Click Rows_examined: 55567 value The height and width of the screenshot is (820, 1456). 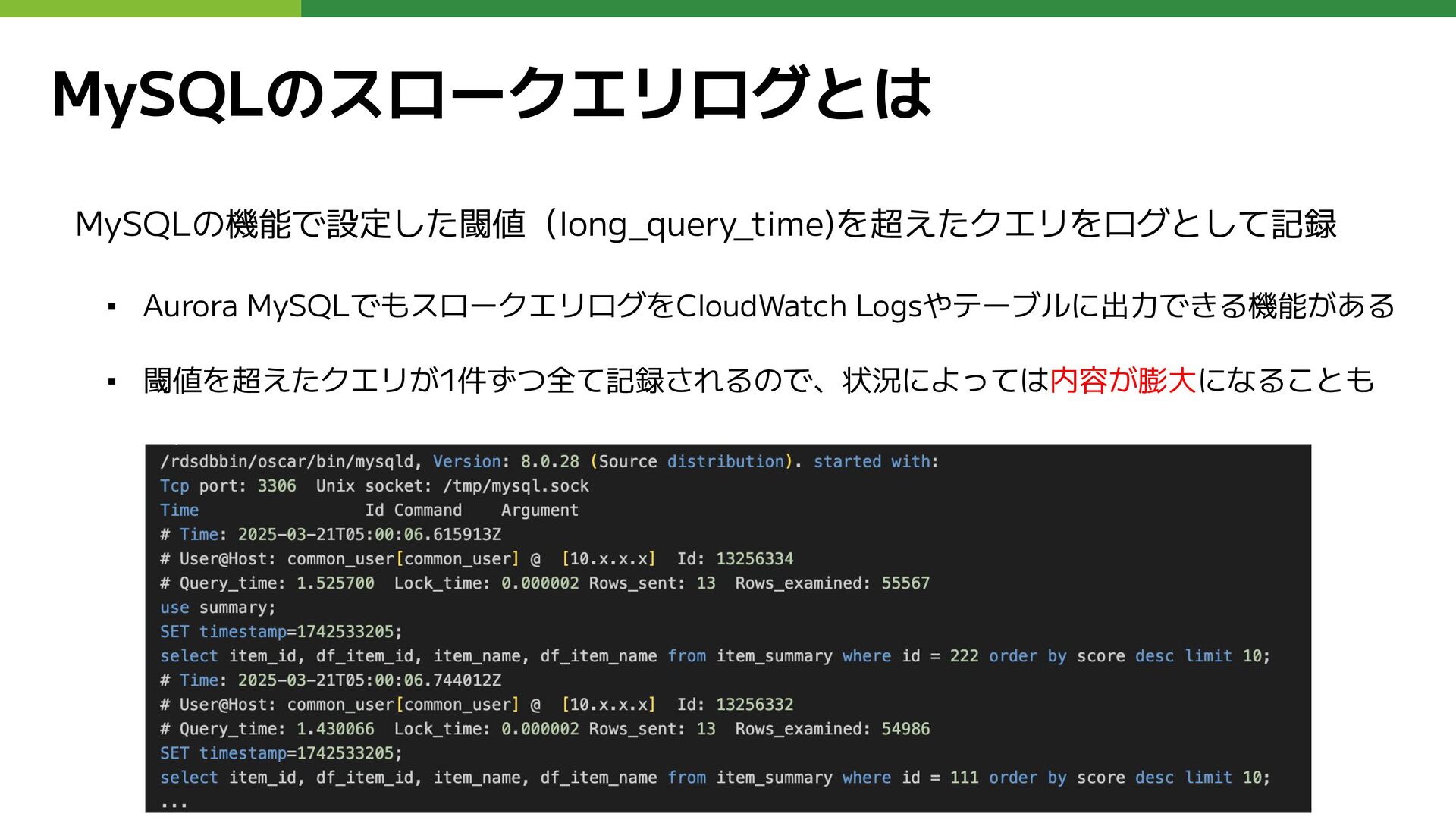point(905,583)
